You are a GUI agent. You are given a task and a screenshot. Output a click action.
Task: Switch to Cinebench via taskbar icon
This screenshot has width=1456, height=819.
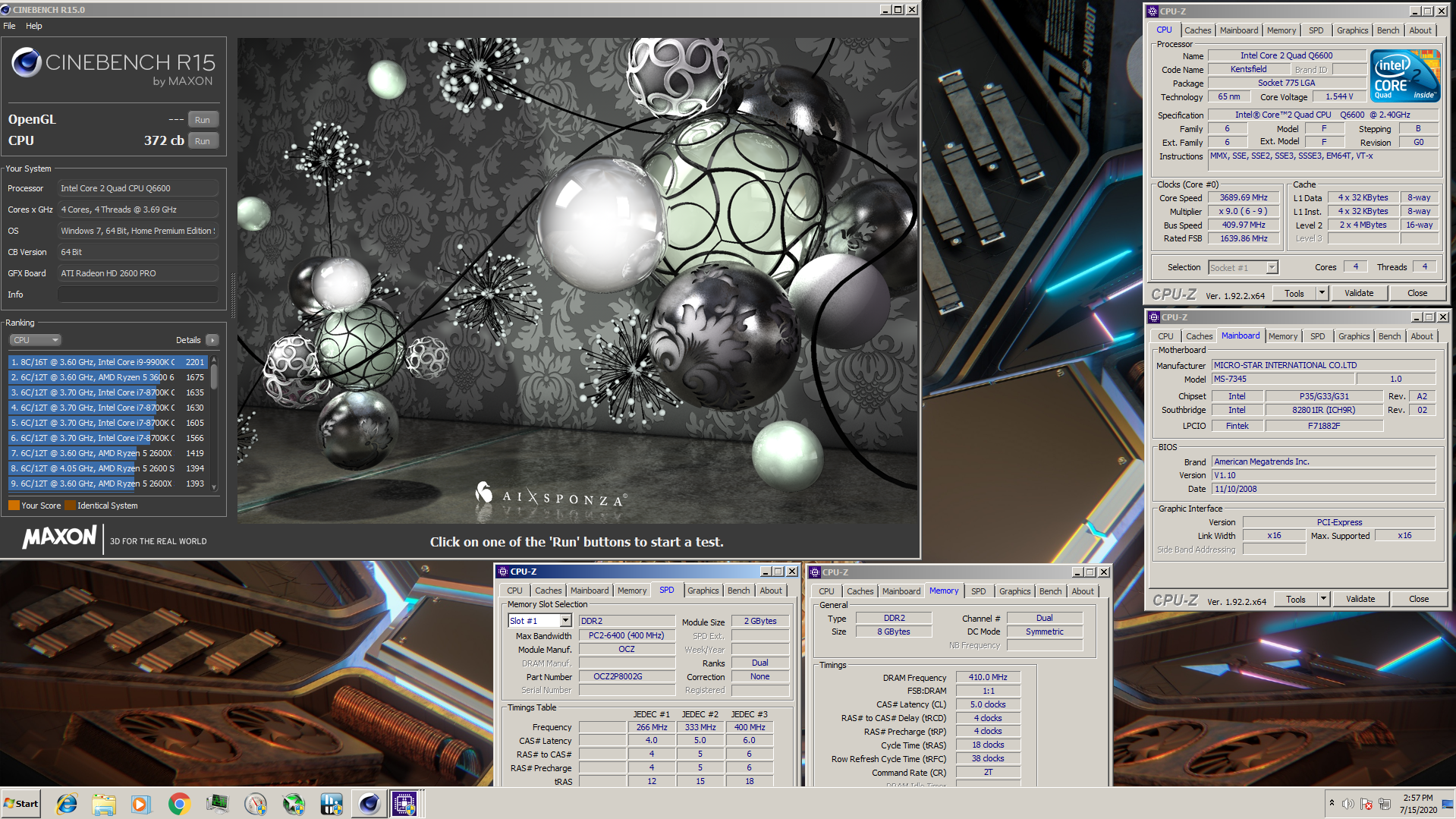[370, 804]
